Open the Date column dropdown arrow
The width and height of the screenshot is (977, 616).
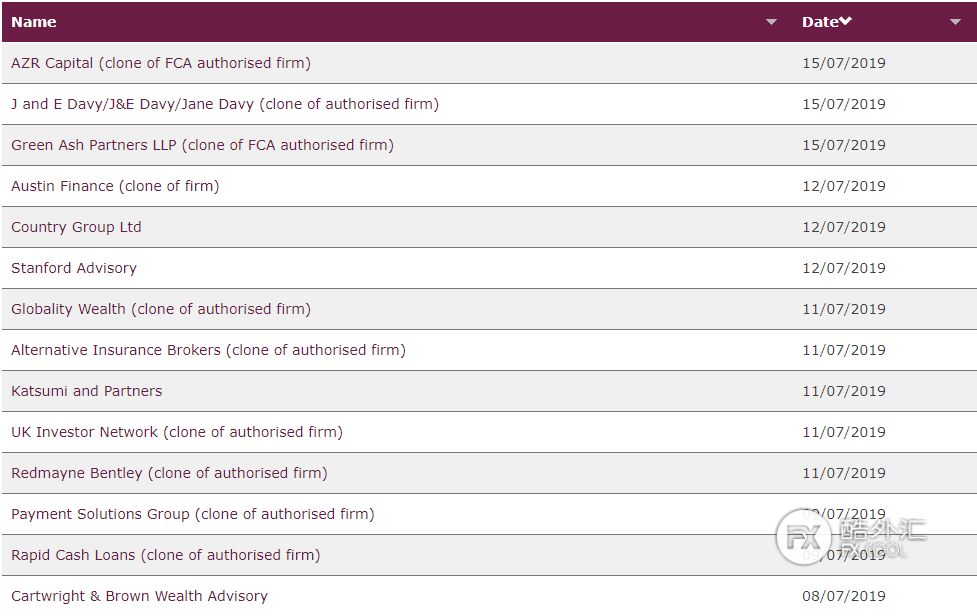[955, 22]
